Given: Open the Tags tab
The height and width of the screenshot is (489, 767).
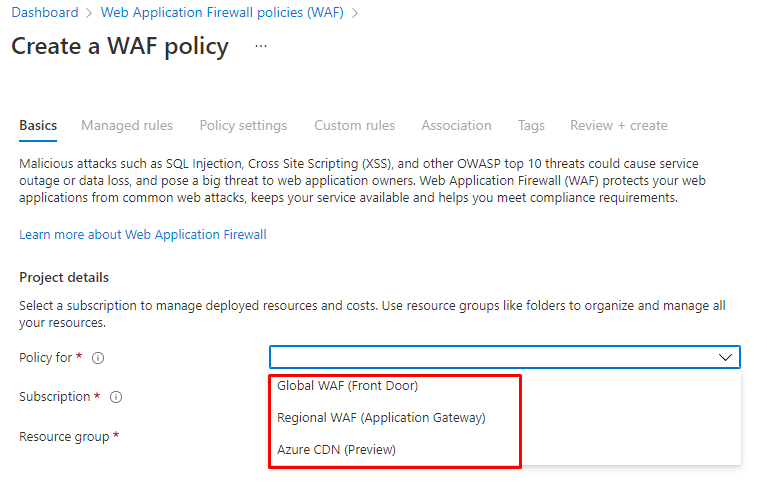Looking at the screenshot, I should [x=531, y=125].
